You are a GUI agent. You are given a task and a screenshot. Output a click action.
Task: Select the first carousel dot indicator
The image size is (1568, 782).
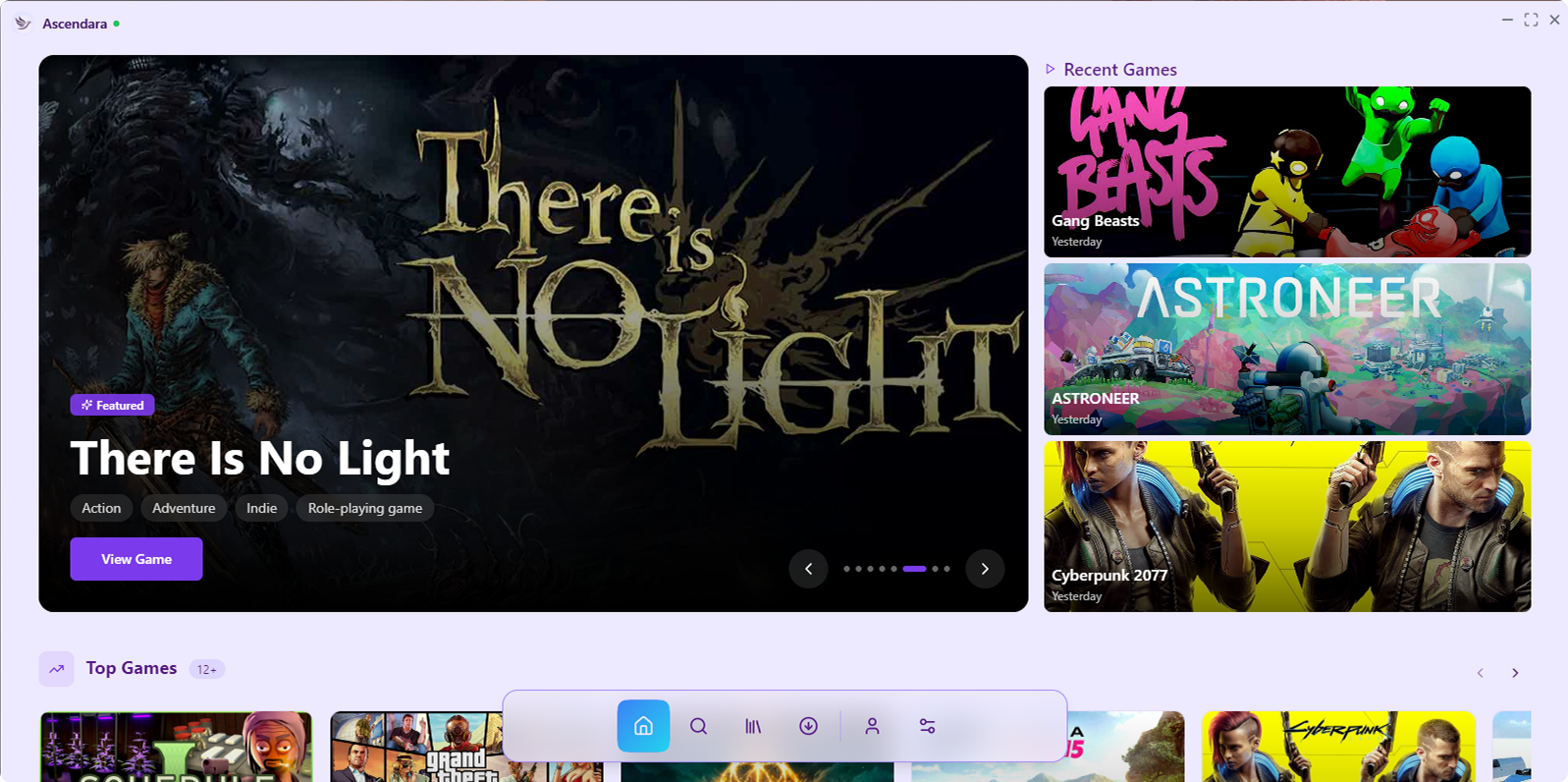click(846, 569)
